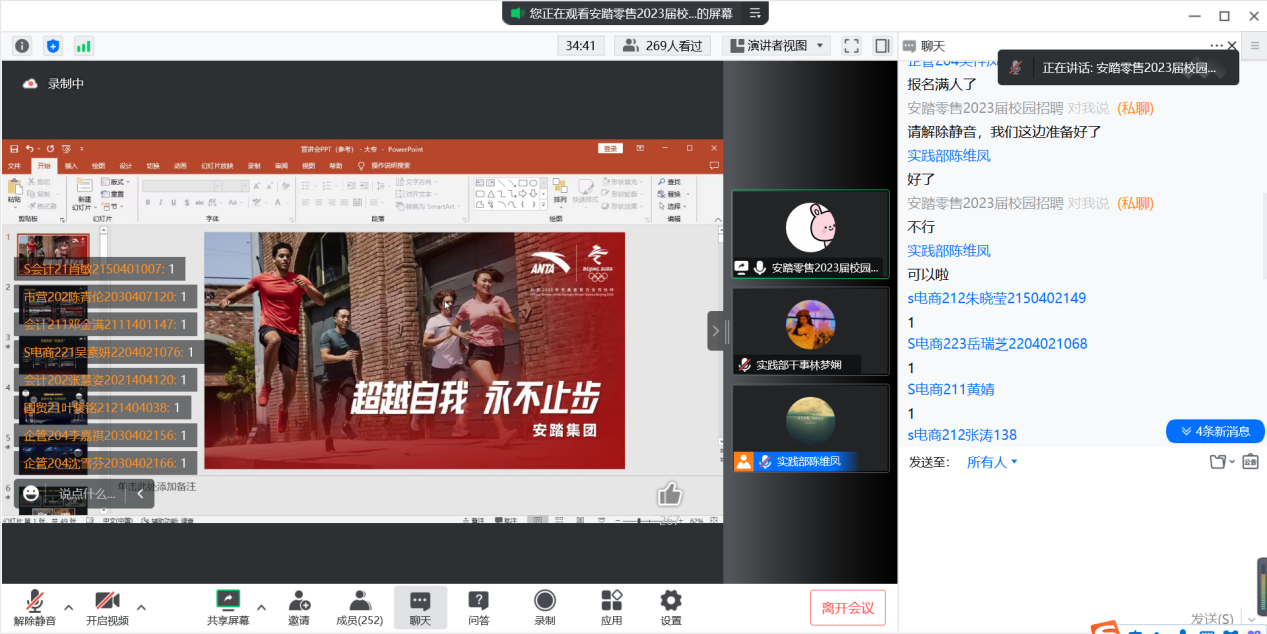Open the members list (252)
1267x634 pixels.
(x=360, y=606)
